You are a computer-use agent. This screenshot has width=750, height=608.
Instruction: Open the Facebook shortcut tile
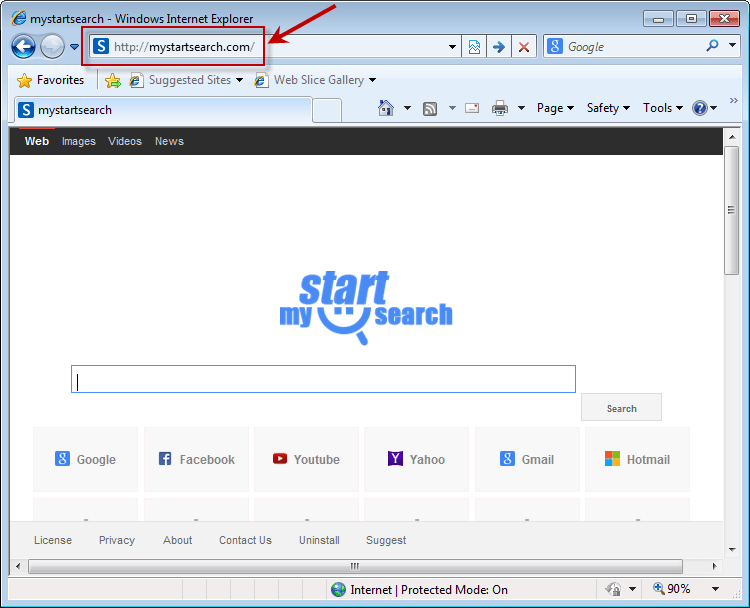tap(196, 459)
